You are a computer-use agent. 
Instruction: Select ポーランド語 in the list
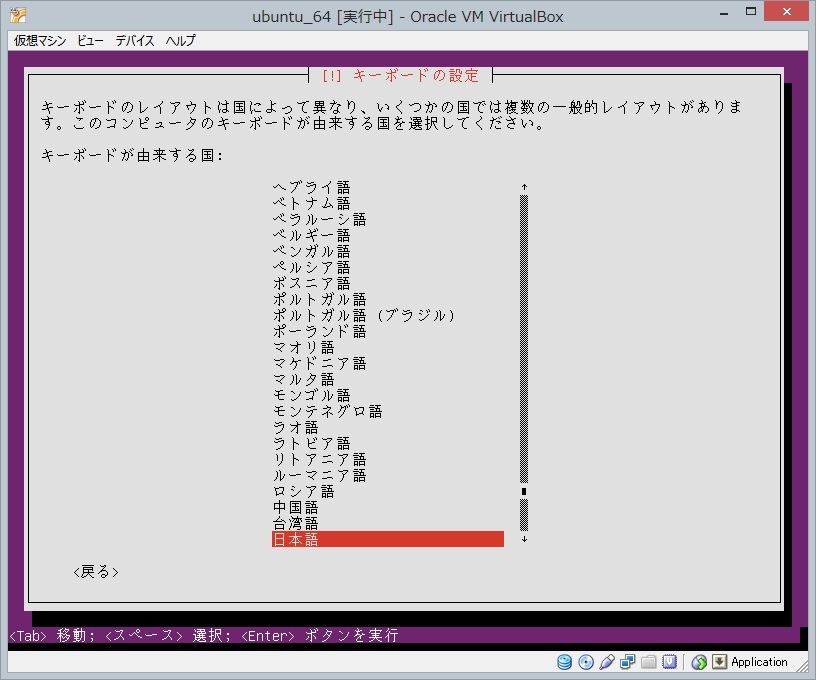320,331
